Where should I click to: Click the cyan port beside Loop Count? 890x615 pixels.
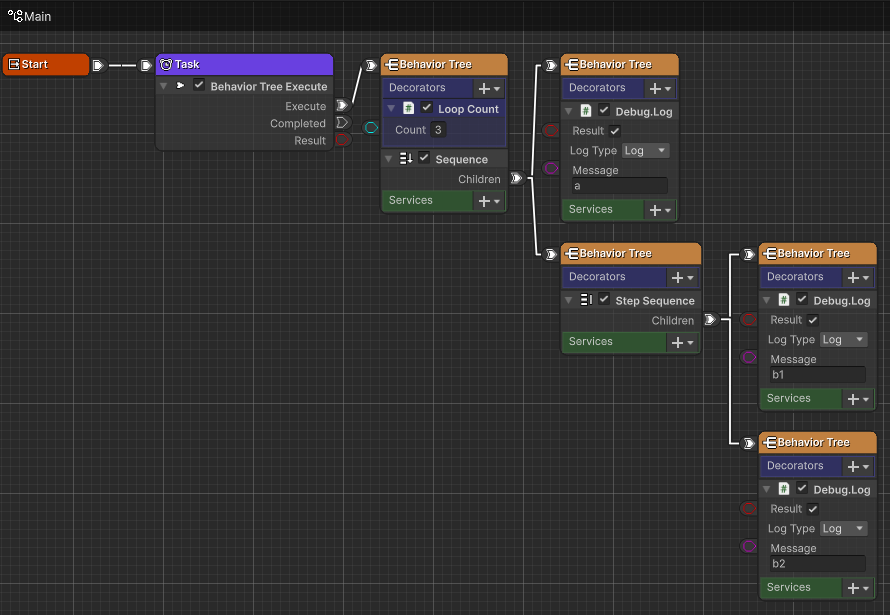pyautogui.click(x=371, y=128)
